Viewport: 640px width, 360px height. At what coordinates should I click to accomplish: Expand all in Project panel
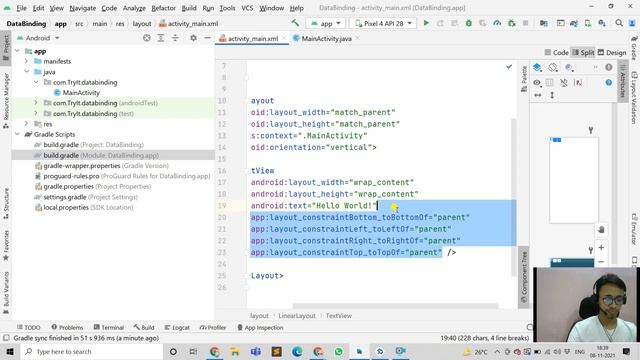click(x=161, y=38)
